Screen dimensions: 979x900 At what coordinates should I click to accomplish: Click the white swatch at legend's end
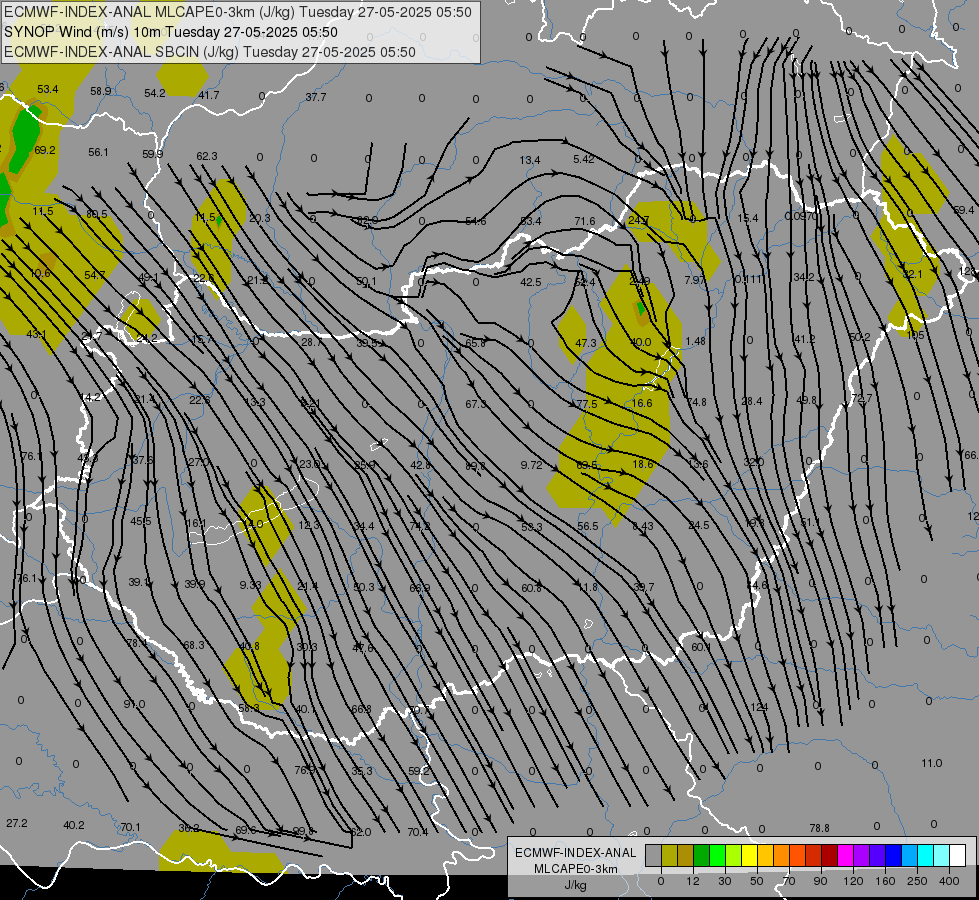[958, 855]
